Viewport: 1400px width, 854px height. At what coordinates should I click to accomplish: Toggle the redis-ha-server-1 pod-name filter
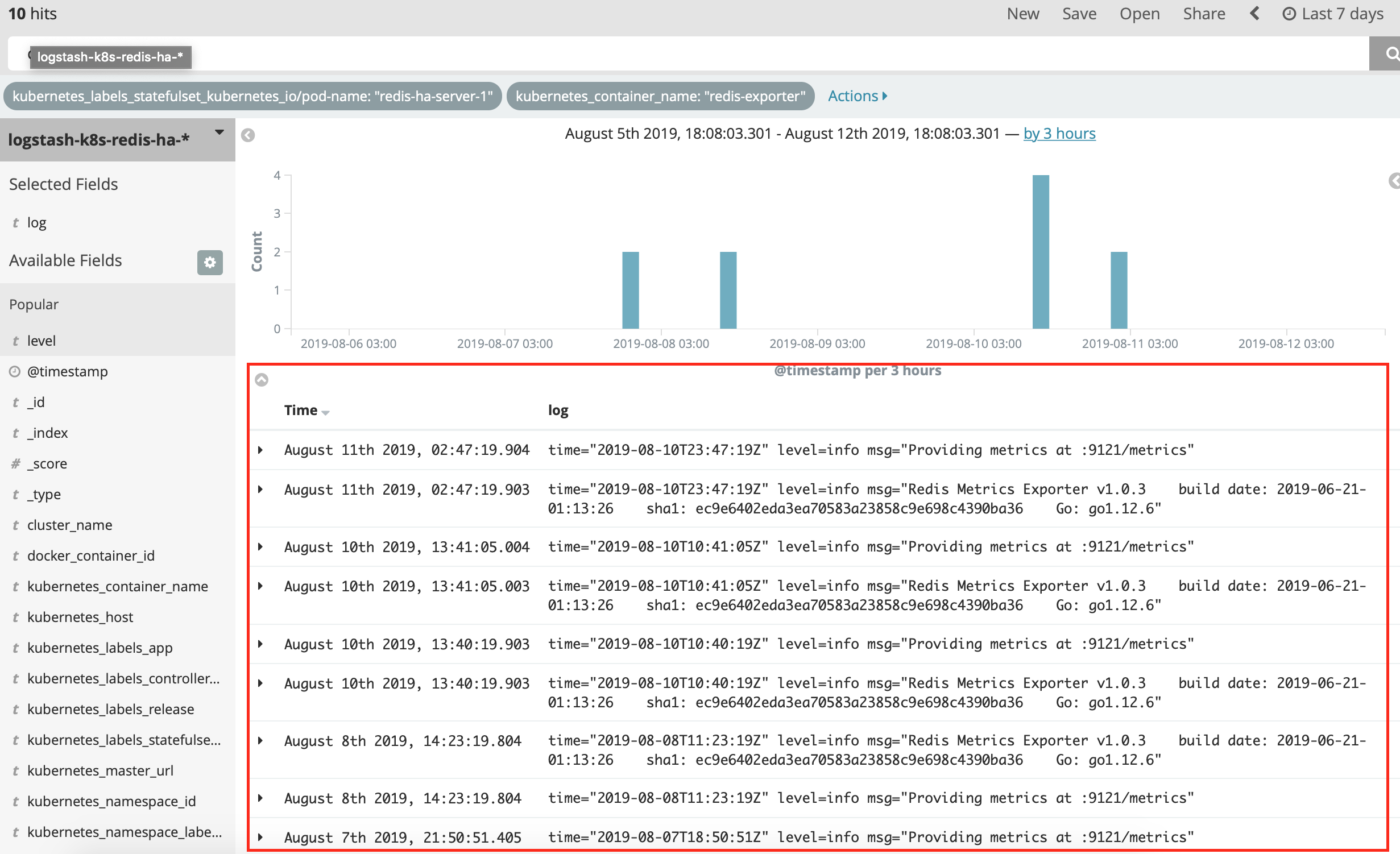pos(252,96)
